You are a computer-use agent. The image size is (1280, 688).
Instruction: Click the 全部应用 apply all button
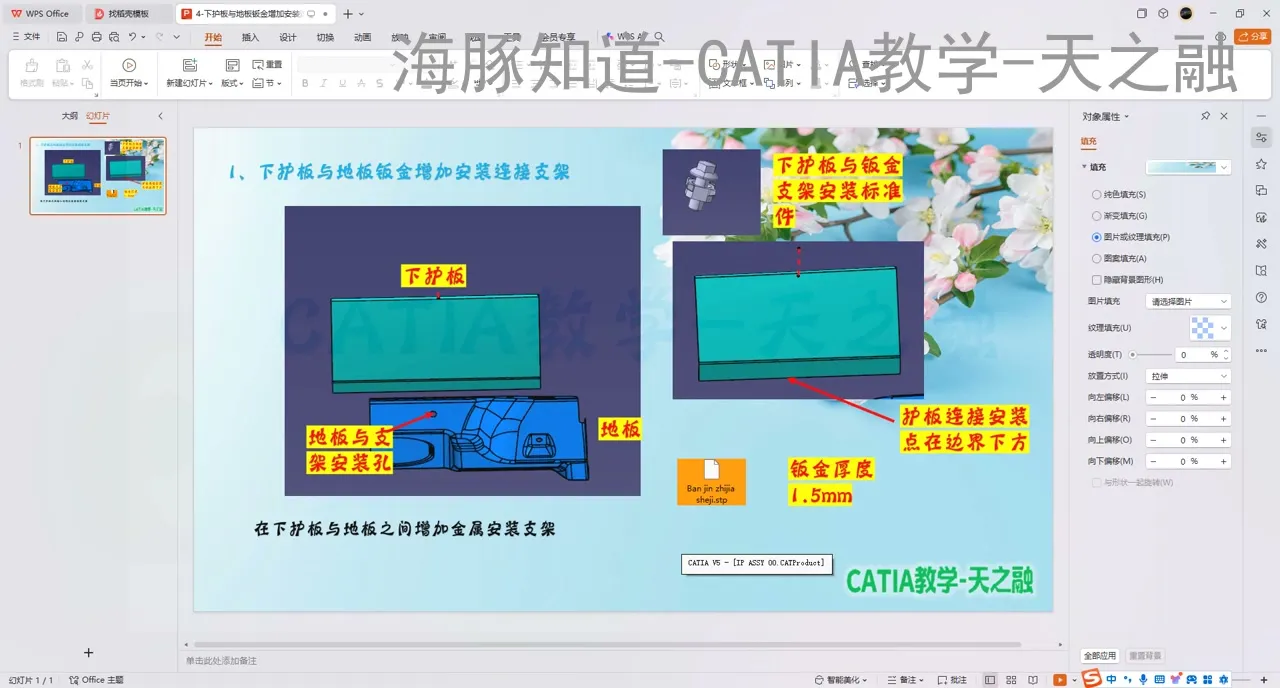1100,655
